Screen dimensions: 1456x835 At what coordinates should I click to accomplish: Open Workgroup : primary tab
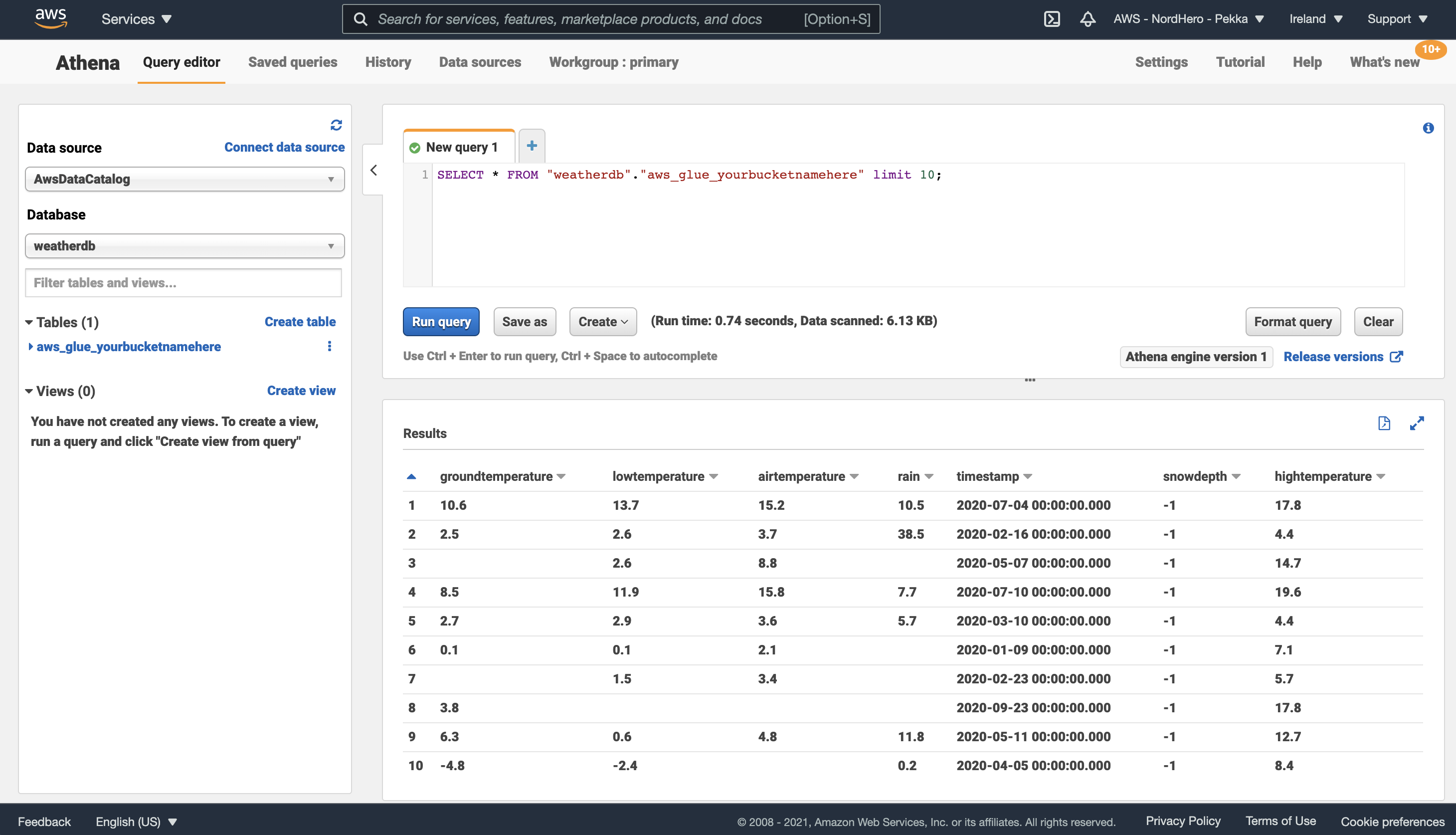613,62
